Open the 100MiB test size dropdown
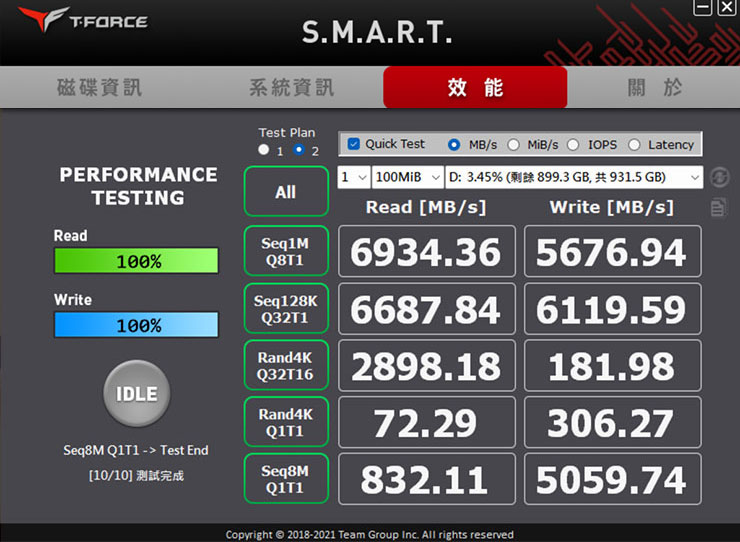 408,177
